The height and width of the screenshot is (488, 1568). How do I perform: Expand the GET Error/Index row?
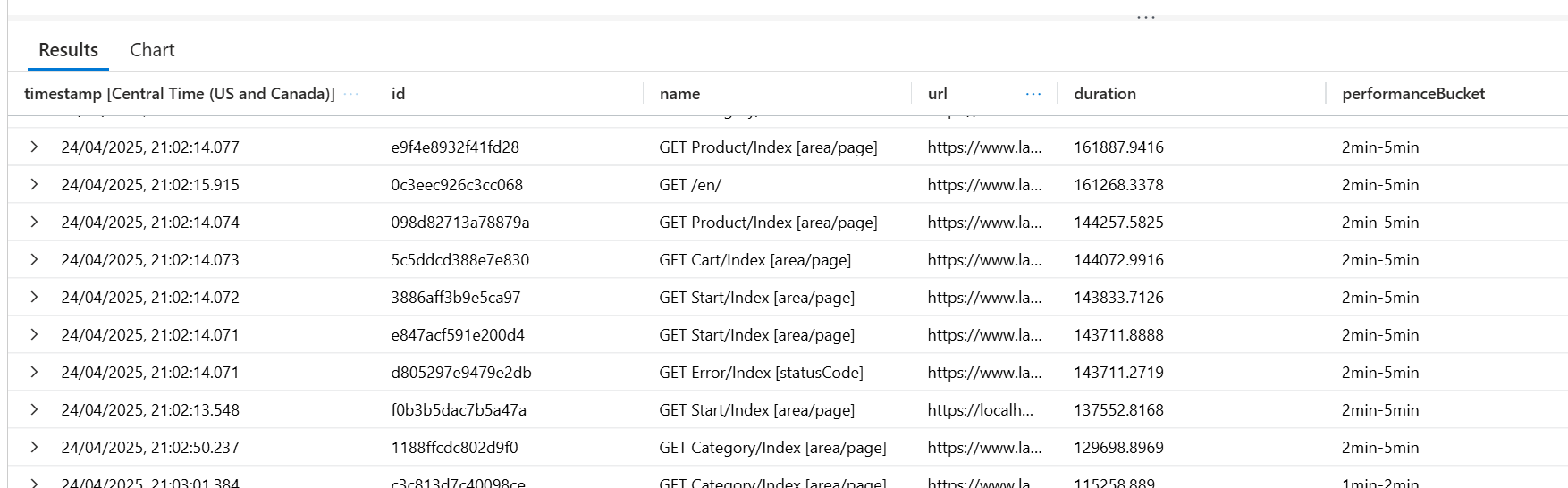pyautogui.click(x=34, y=372)
